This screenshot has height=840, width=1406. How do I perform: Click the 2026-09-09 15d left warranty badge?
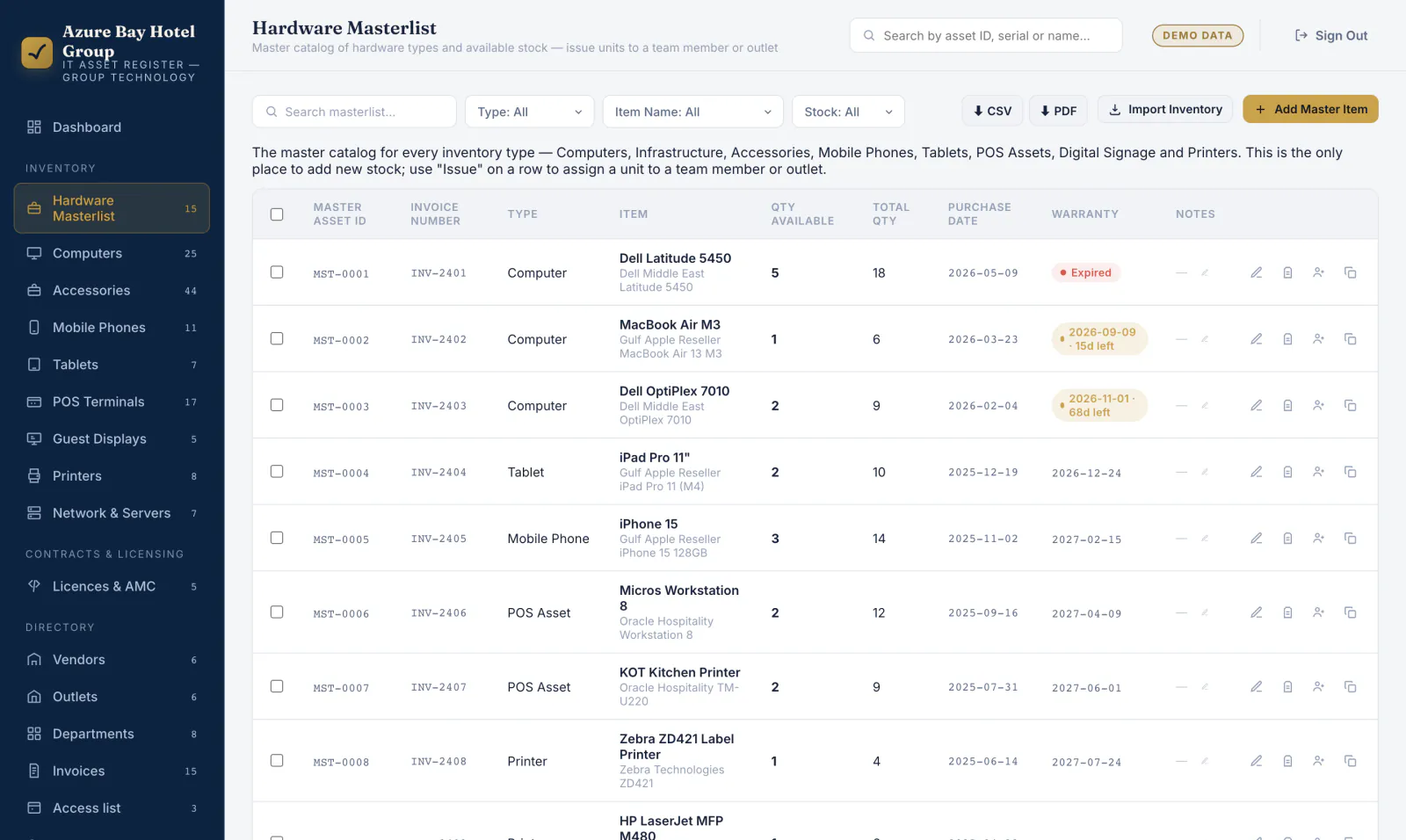(x=1099, y=339)
